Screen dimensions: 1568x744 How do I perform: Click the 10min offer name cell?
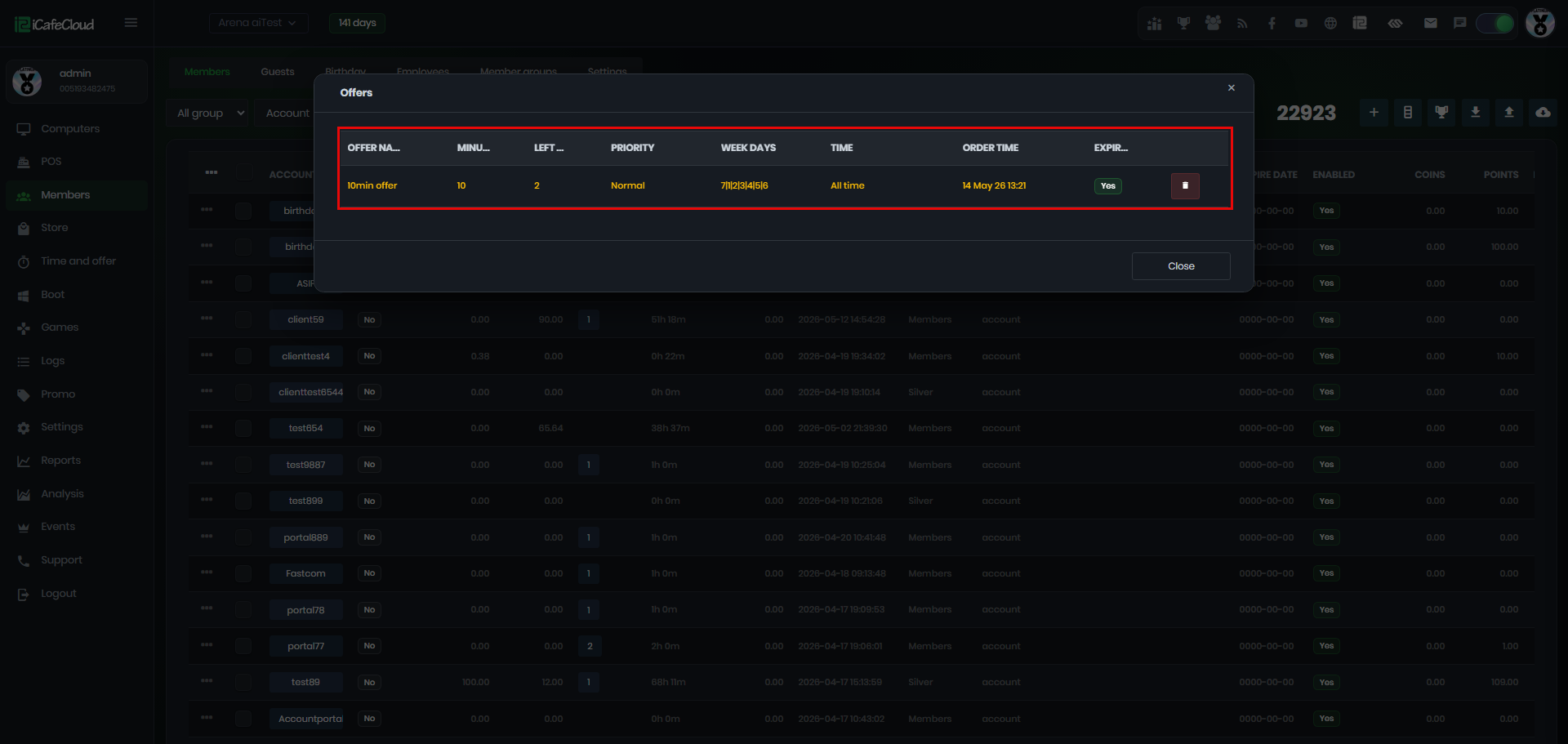coord(372,185)
